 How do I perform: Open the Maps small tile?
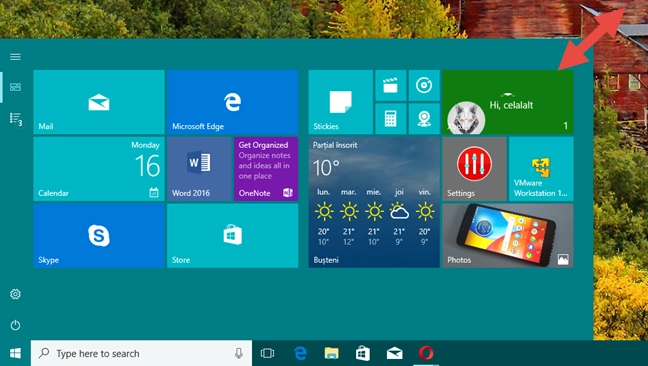click(x=424, y=119)
